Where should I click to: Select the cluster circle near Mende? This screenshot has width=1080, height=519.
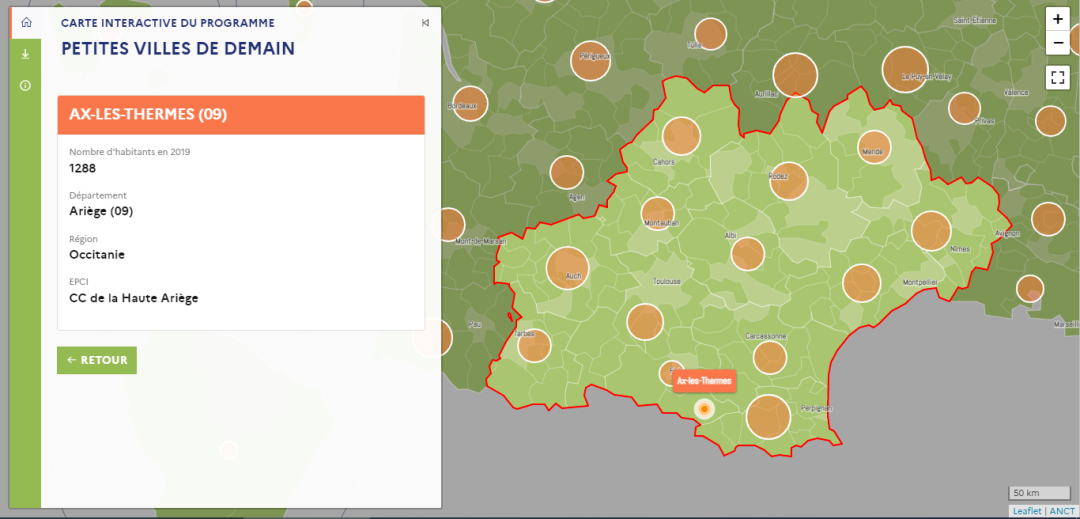pyautogui.click(x=874, y=147)
